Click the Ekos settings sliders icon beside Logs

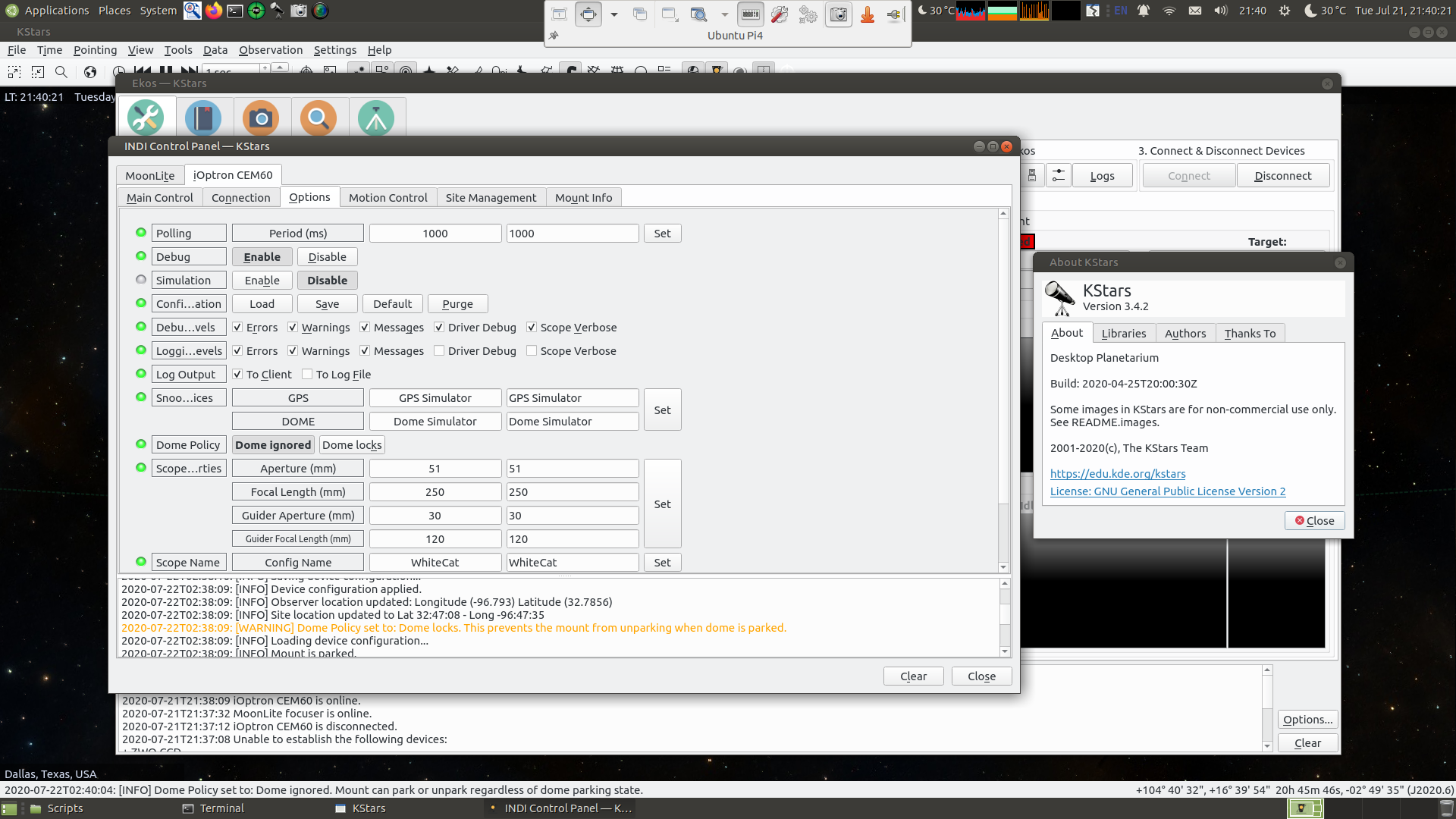[1058, 176]
